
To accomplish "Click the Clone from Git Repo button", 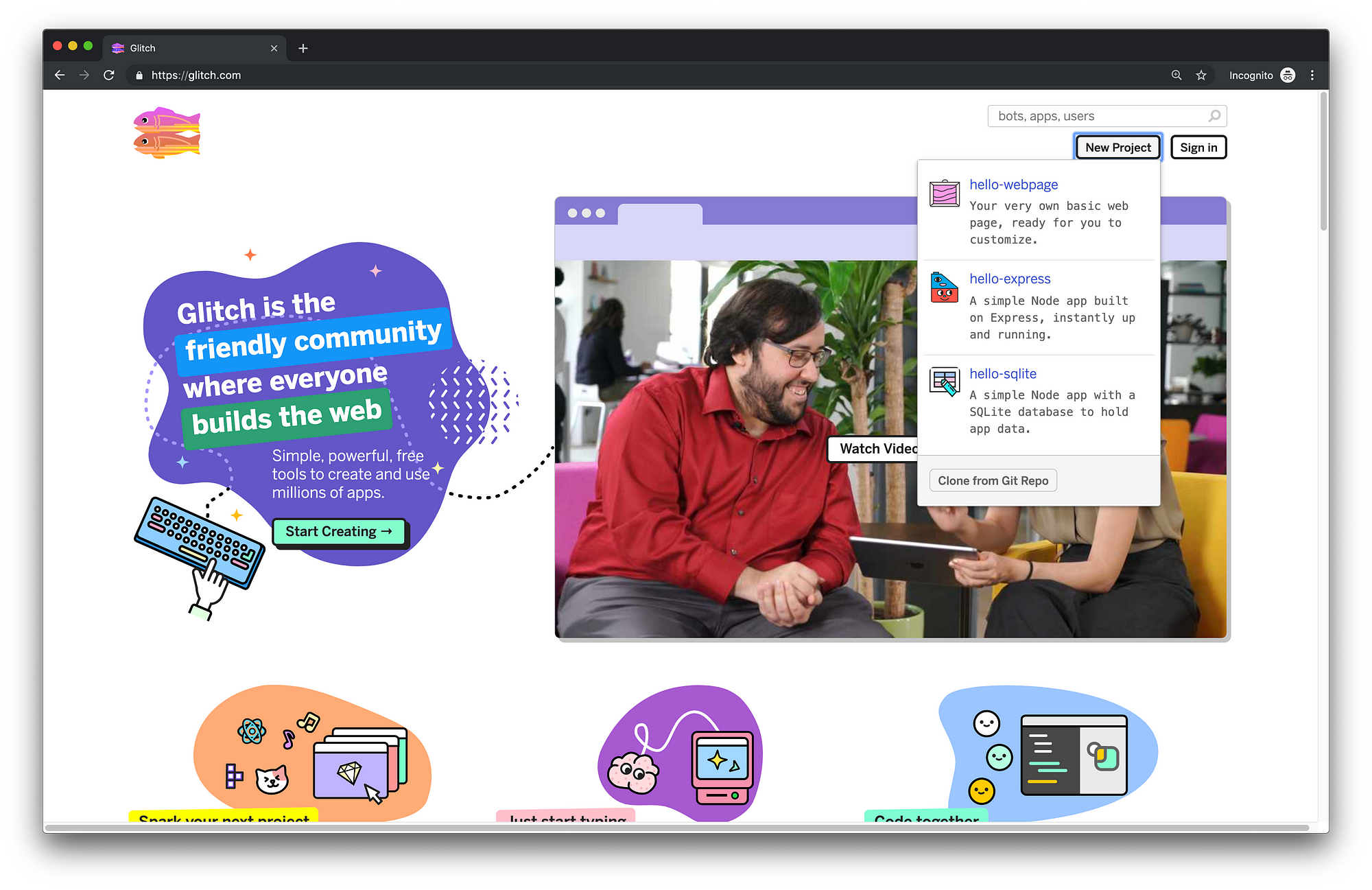I will tap(993, 481).
